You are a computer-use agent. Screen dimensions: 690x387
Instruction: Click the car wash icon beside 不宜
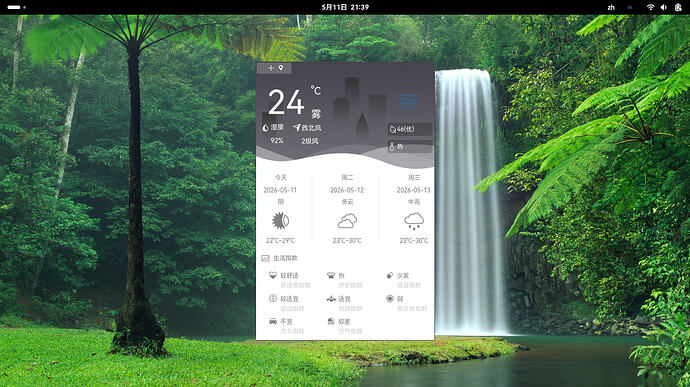click(x=273, y=321)
